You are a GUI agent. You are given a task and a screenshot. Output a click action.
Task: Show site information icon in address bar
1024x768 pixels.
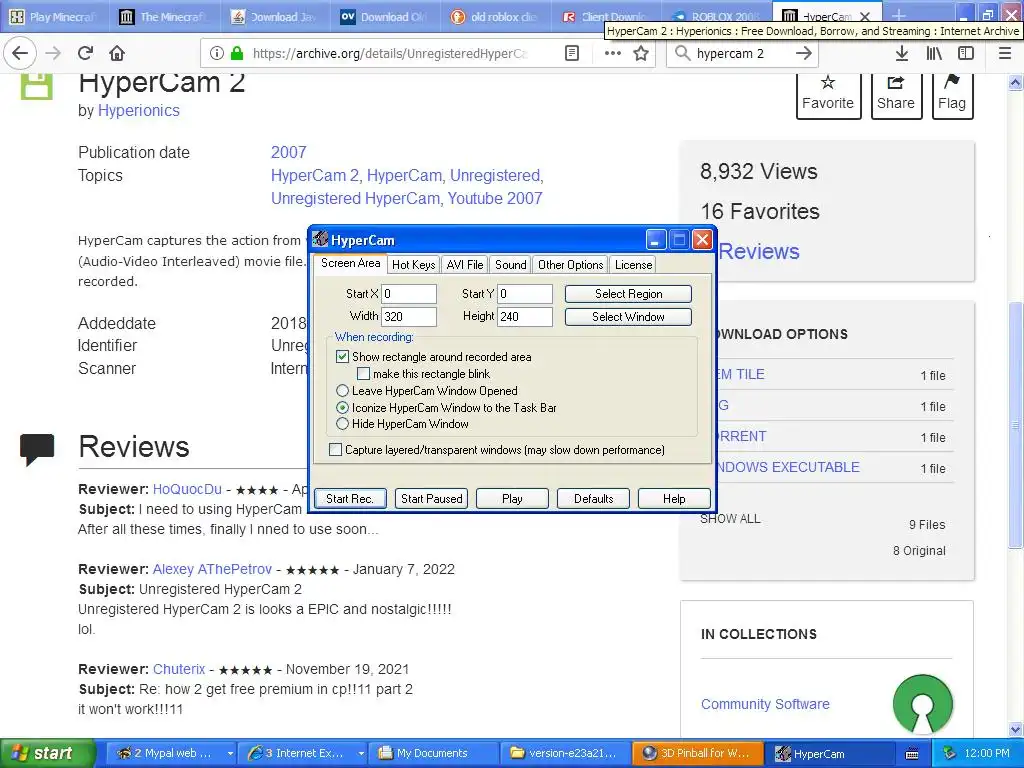[x=217, y=53]
